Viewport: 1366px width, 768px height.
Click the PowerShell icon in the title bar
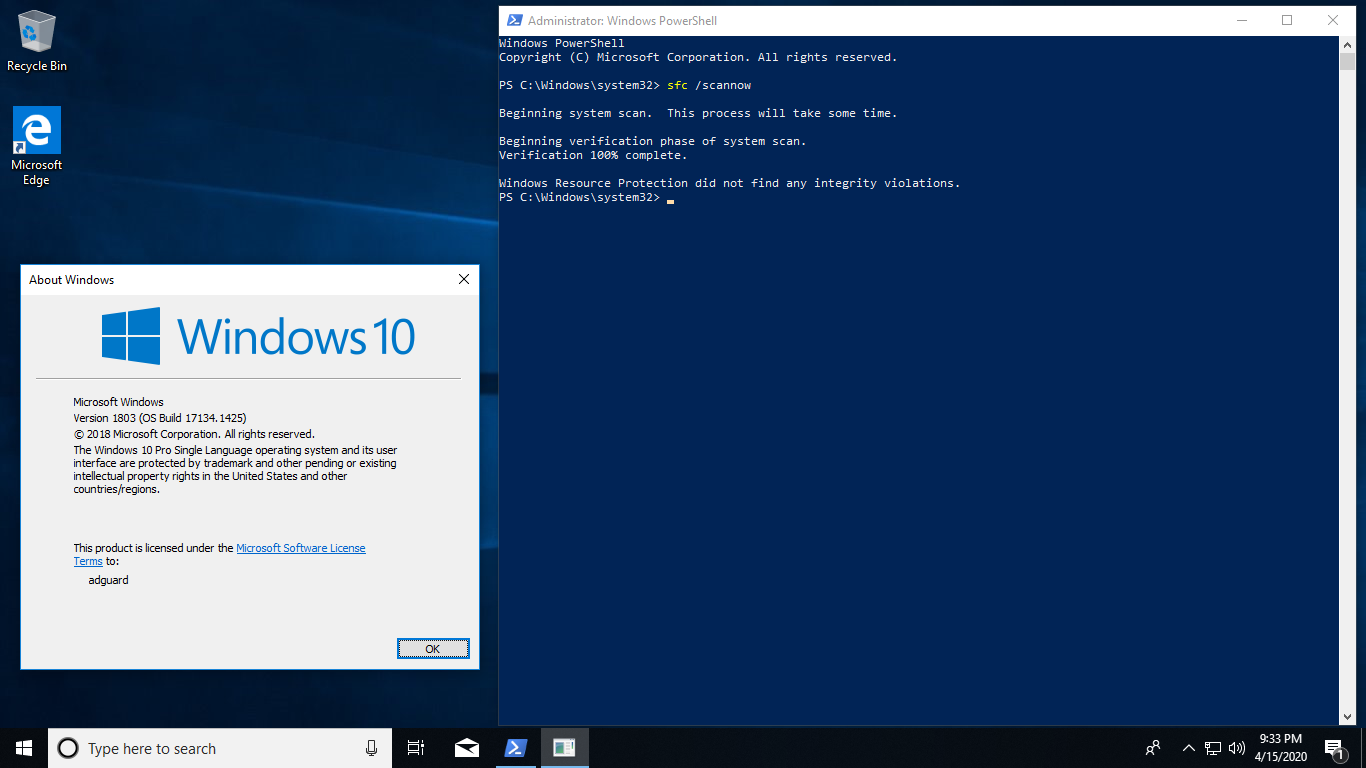point(514,20)
